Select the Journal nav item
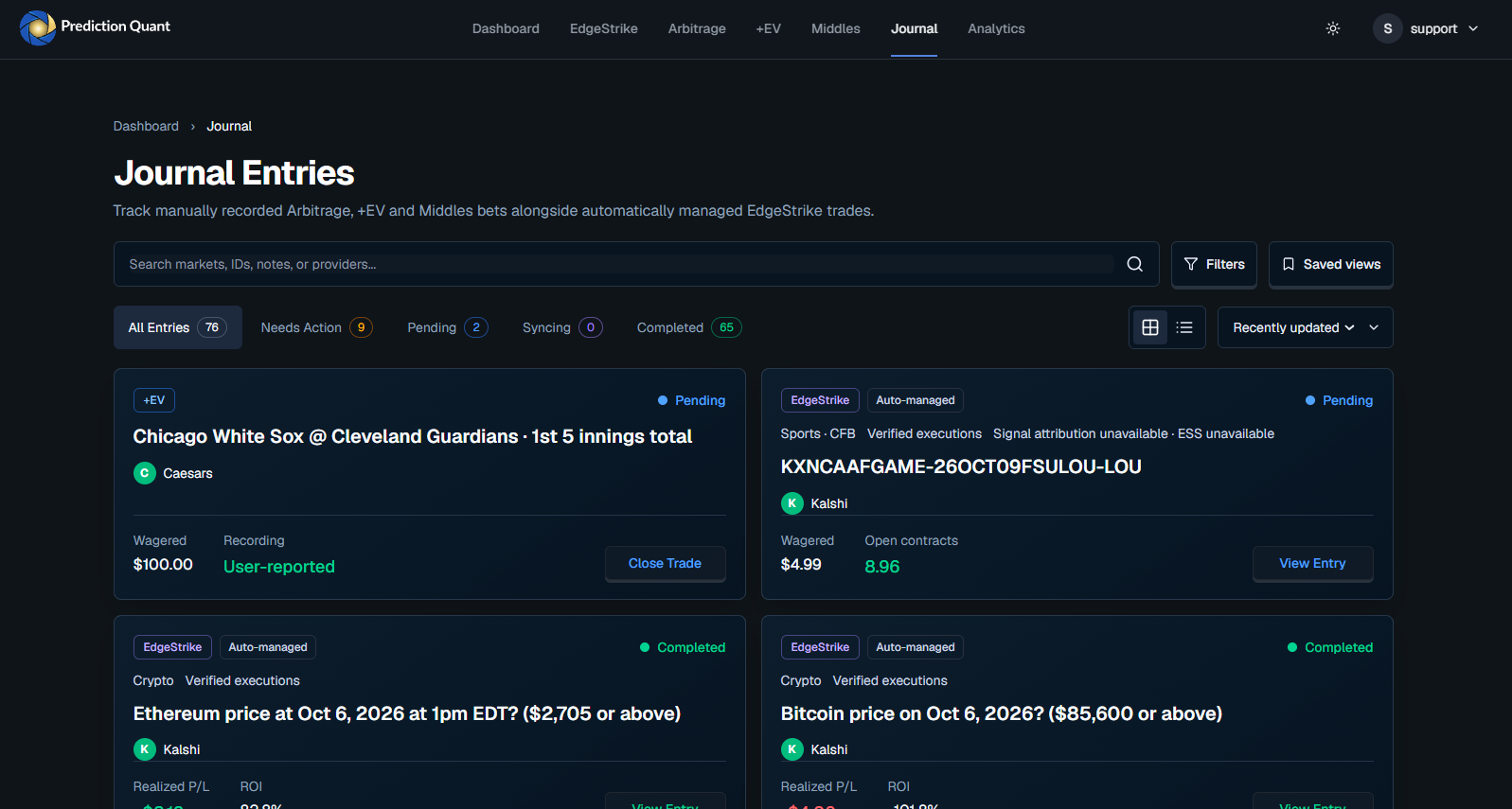The image size is (1512, 809). (x=914, y=28)
